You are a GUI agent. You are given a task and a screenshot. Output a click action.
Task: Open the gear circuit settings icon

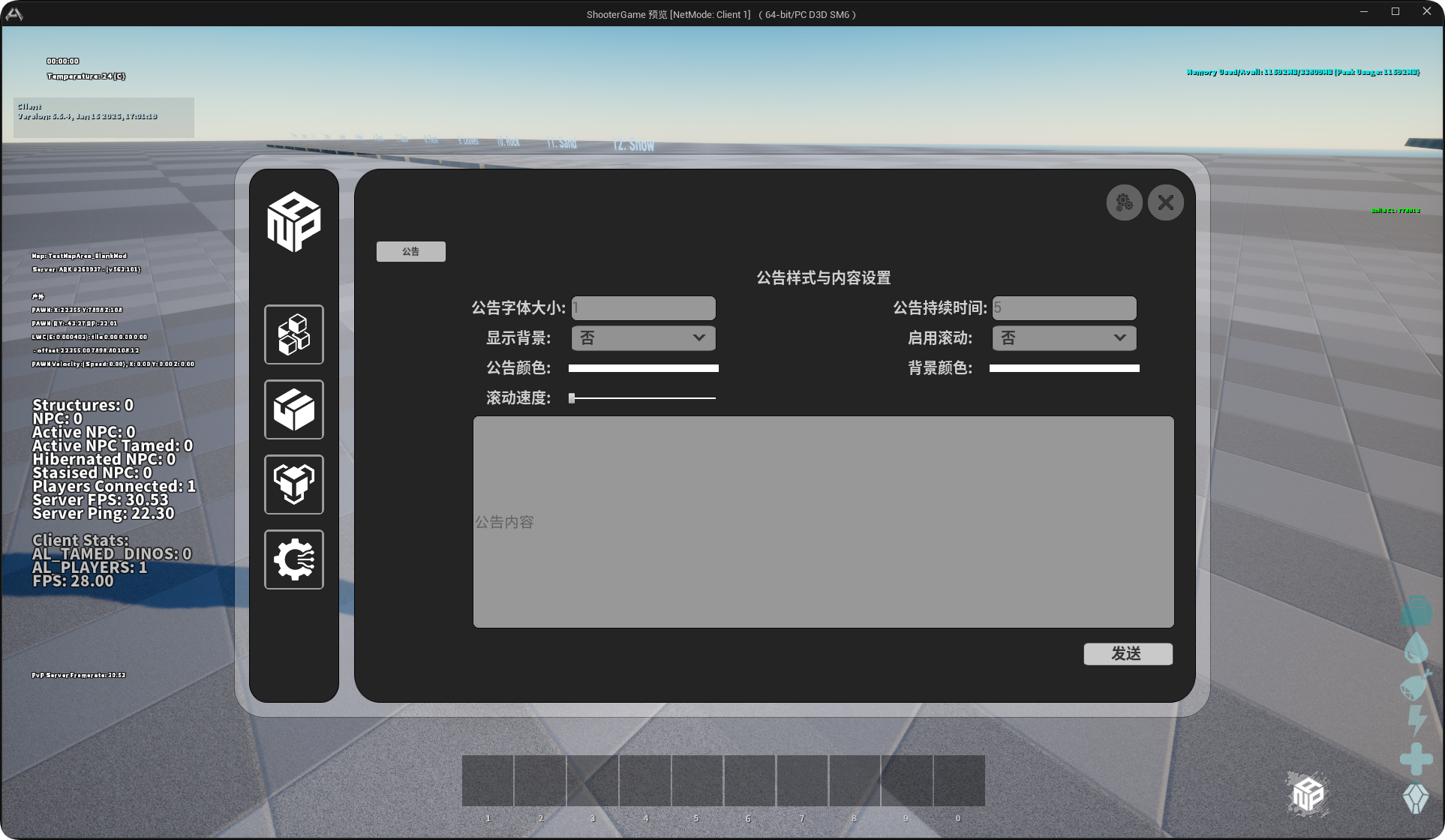click(294, 559)
